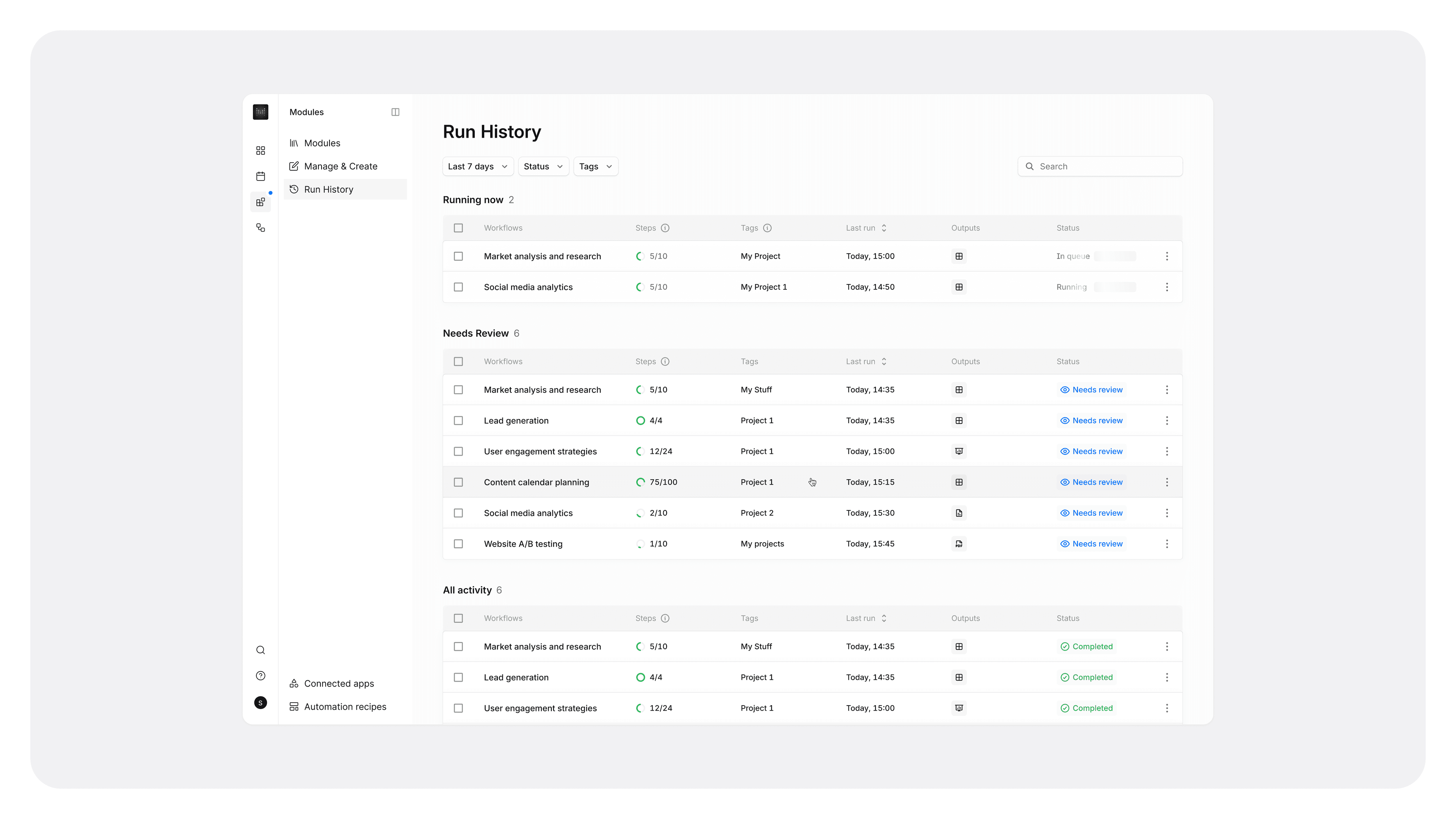
Task: Click the dashboard grid icon in left rail
Action: [260, 151]
